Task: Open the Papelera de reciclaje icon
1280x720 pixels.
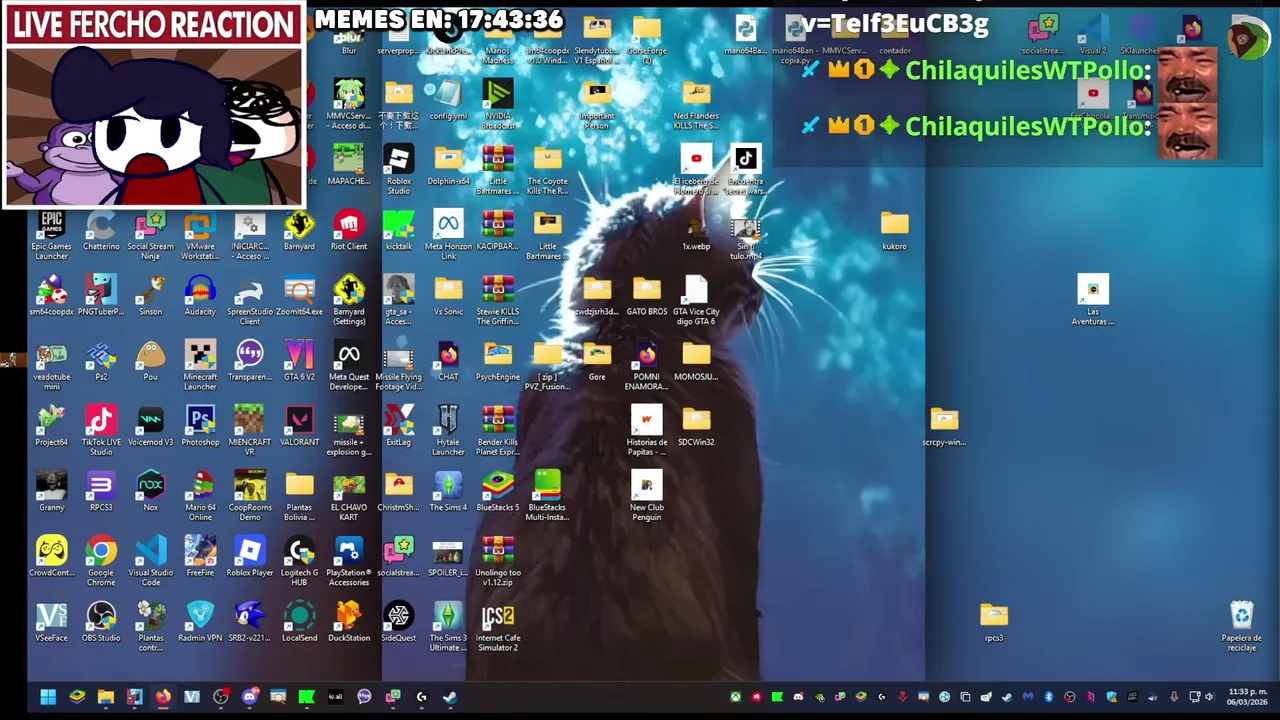Action: 1241,627
